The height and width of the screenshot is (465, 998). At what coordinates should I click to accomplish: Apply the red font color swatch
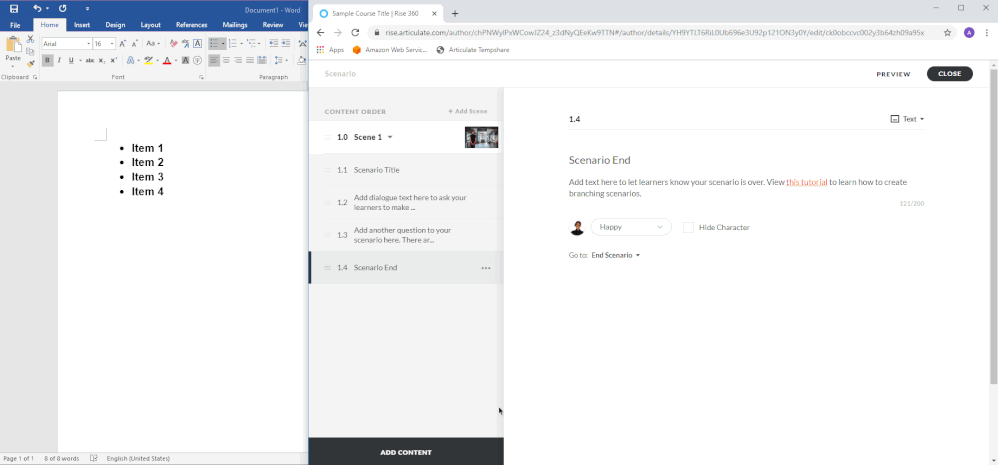pyautogui.click(x=167, y=60)
